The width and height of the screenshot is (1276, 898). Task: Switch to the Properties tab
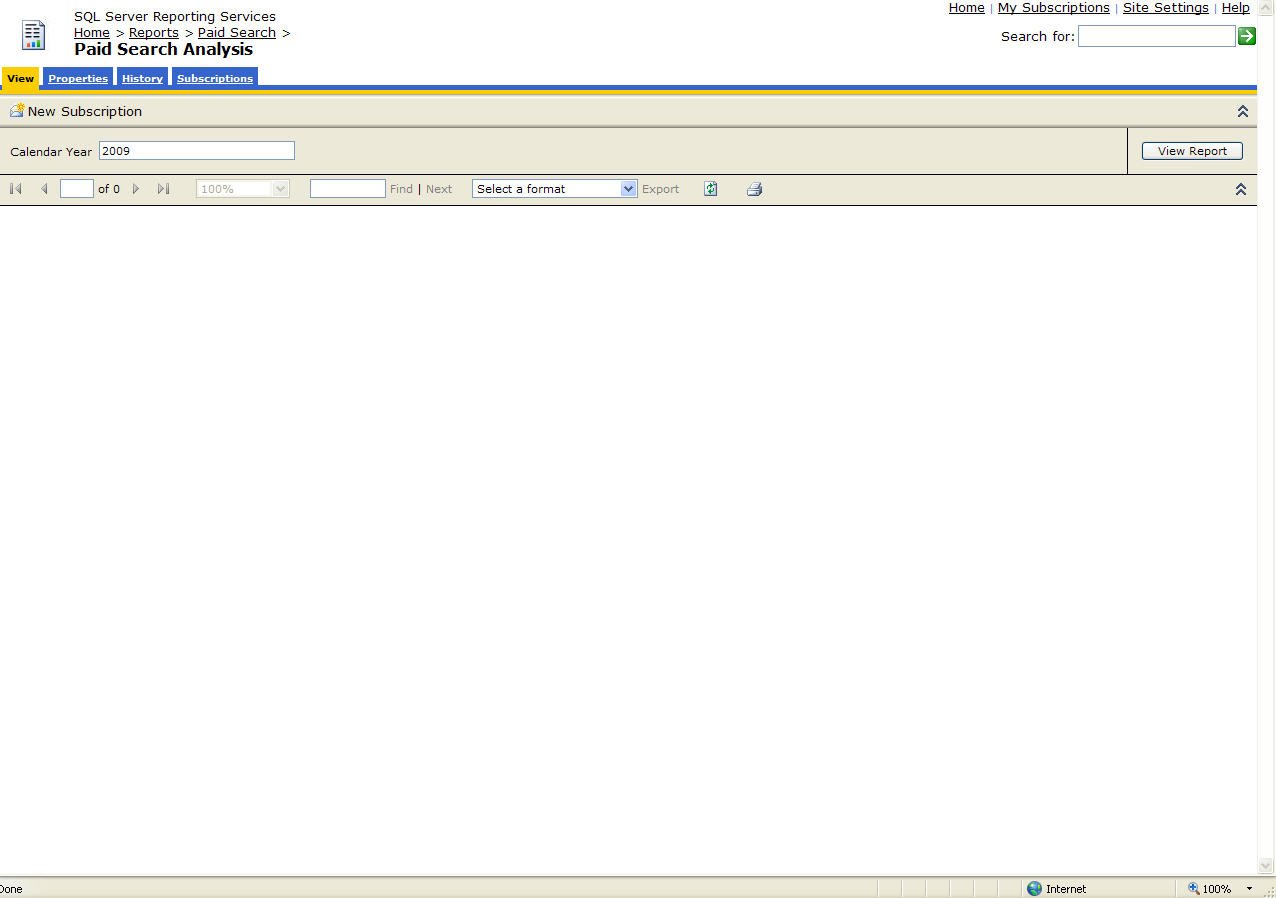[x=78, y=77]
